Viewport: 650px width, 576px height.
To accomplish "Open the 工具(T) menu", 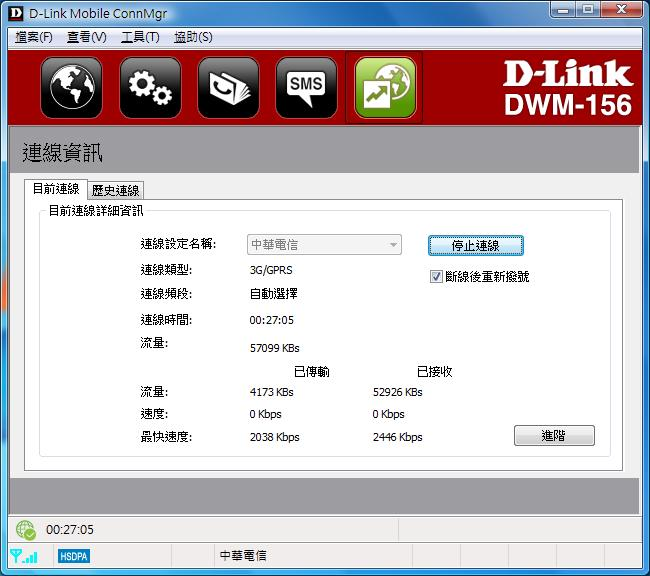I will [140, 37].
